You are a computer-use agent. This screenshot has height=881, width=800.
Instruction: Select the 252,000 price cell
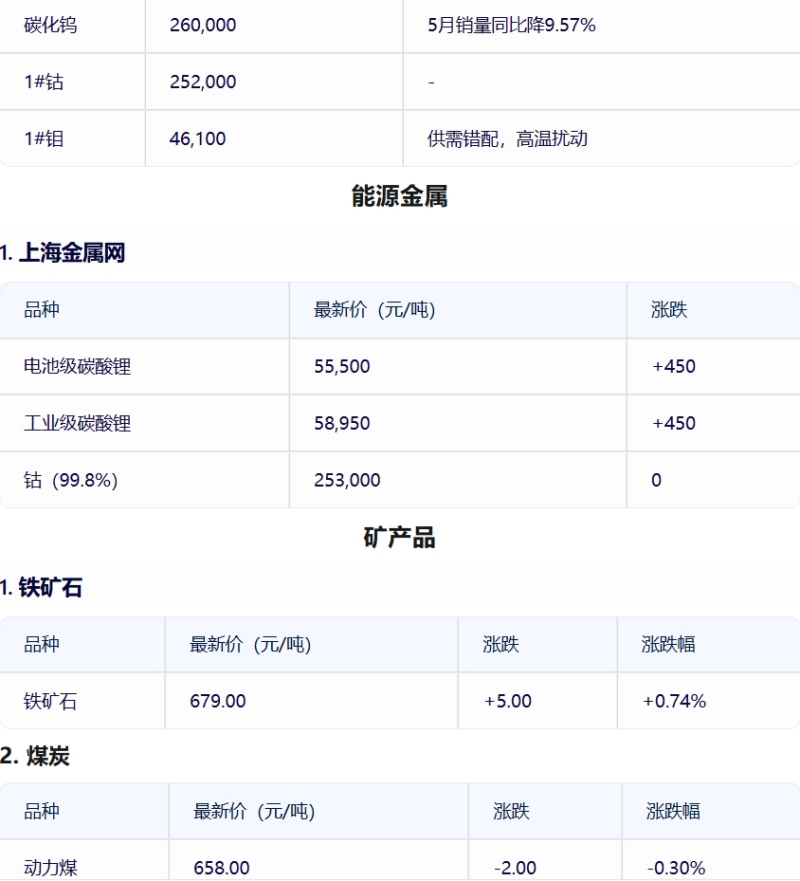[203, 82]
